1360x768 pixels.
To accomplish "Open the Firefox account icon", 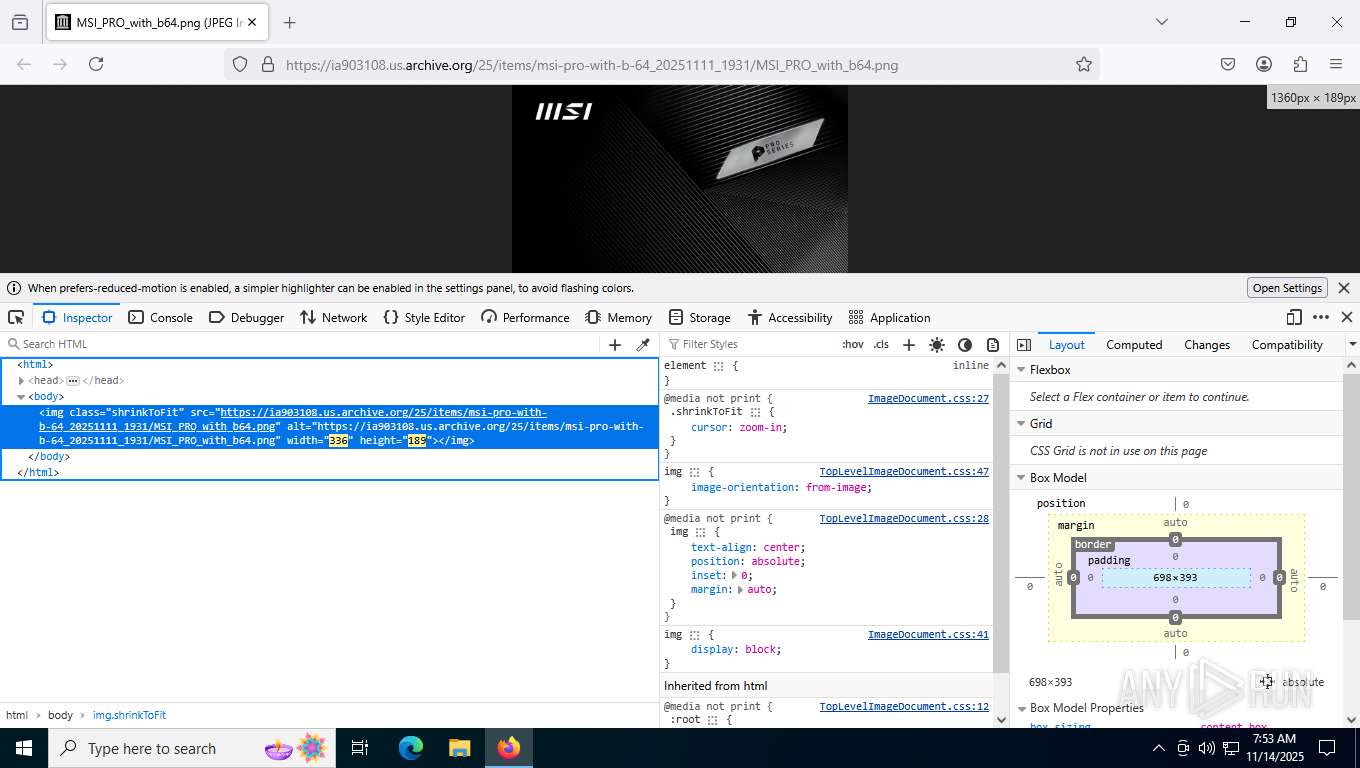I will pos(1264,64).
